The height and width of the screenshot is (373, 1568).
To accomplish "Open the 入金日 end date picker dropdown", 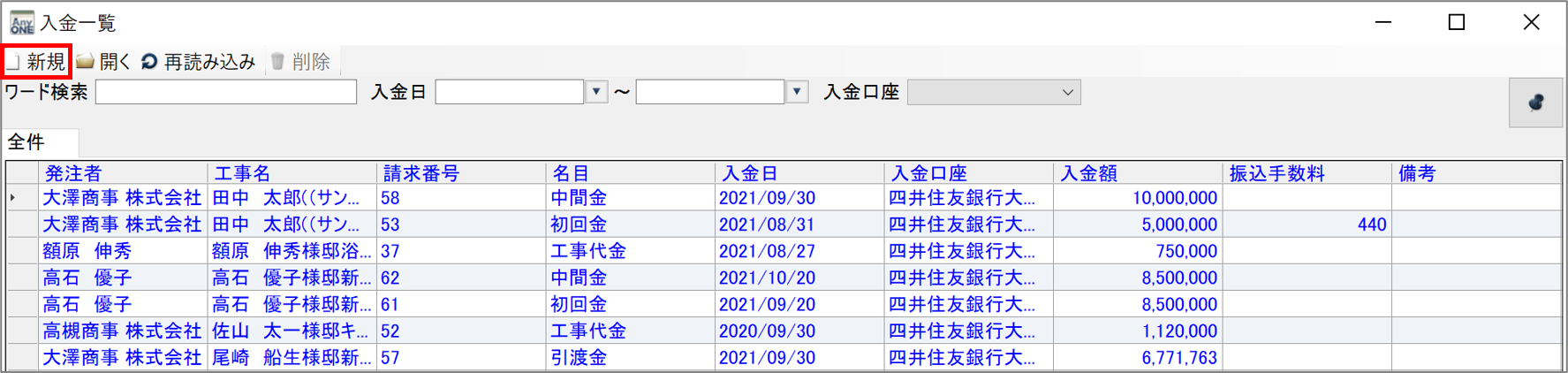I will pyautogui.click(x=798, y=92).
